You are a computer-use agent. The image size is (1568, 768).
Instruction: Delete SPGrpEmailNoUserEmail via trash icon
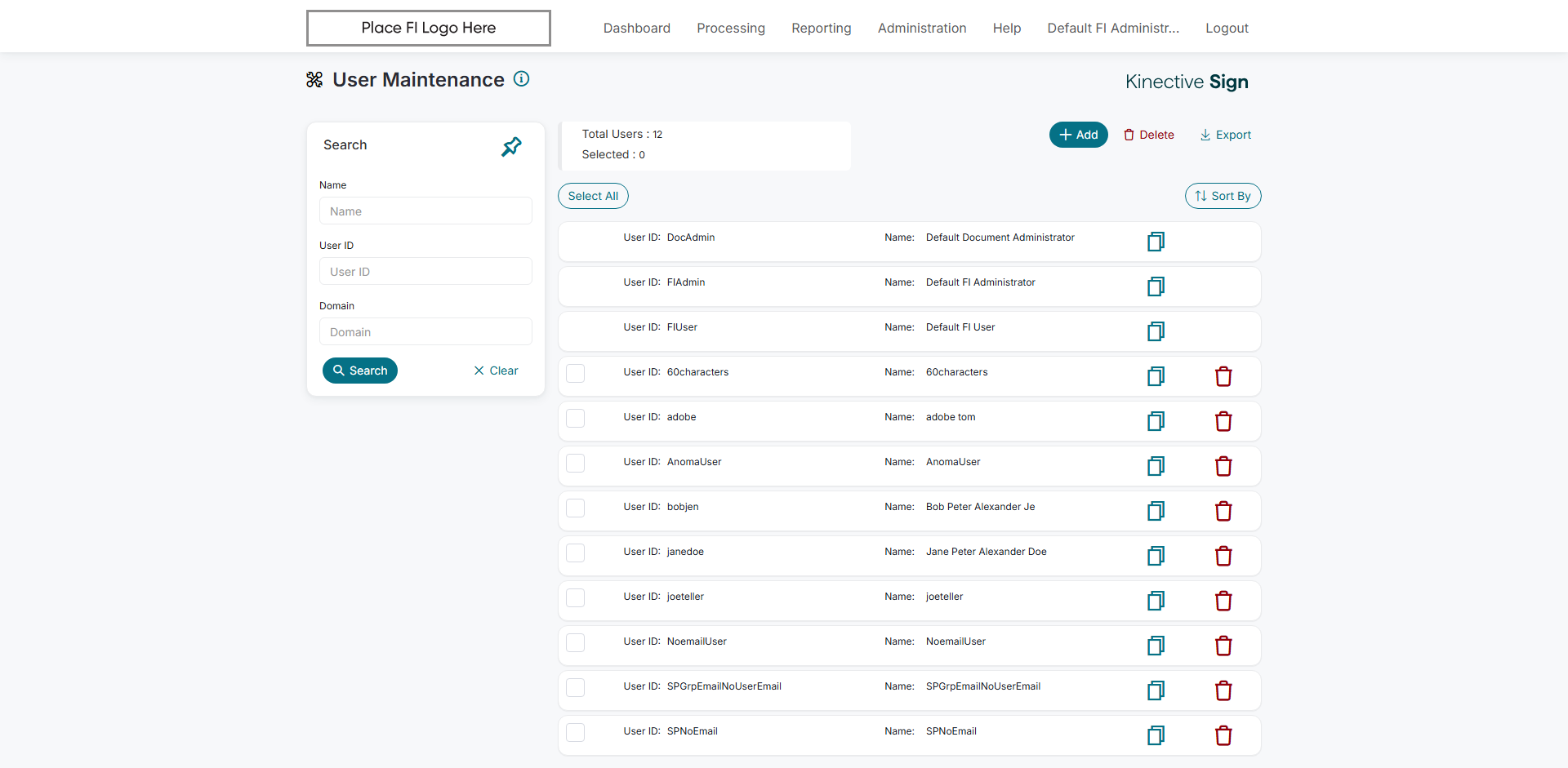pos(1223,690)
